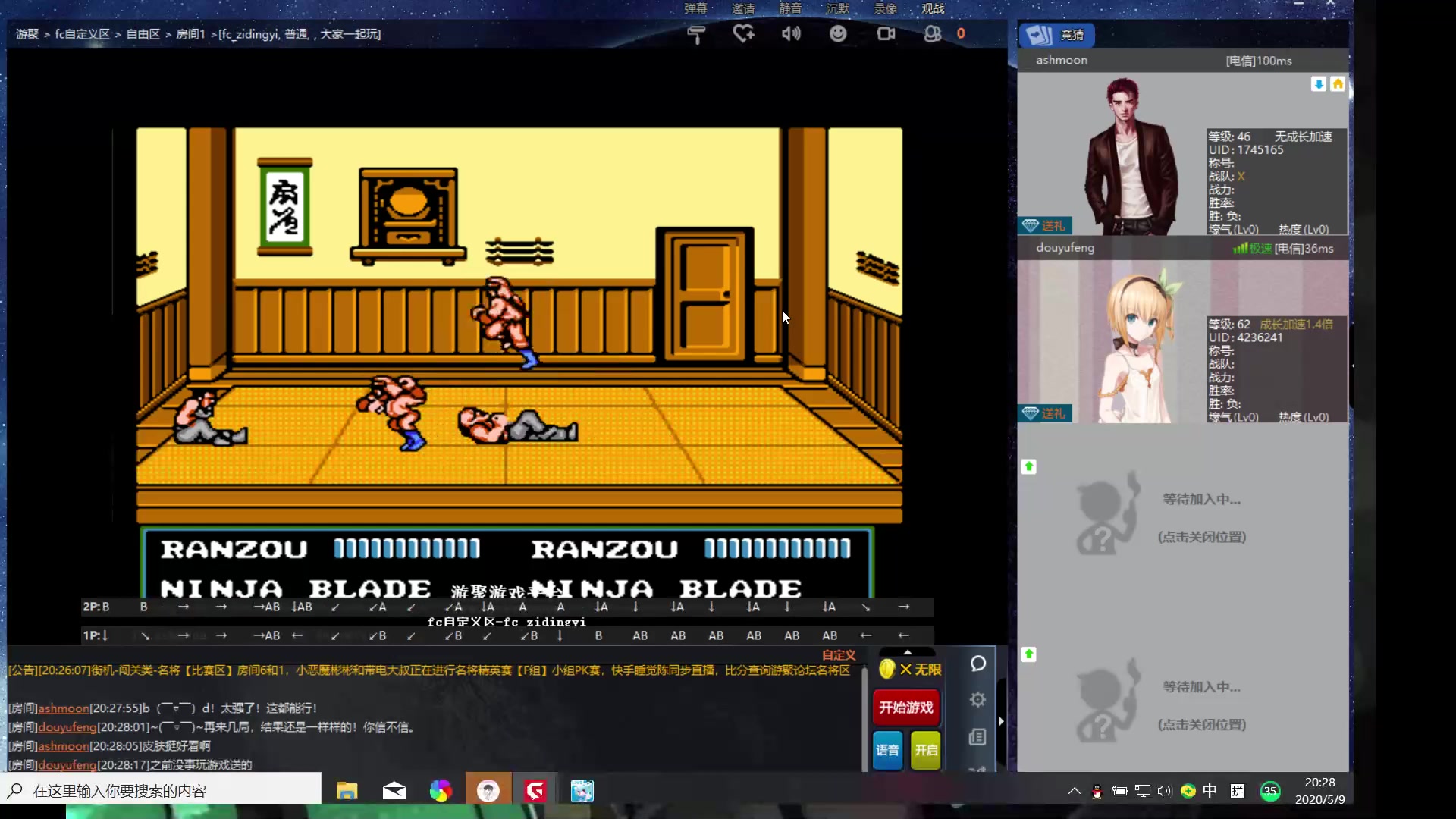Send a gift to douyufeng via 送礼
This screenshot has height=819, width=1456.
[1044, 413]
